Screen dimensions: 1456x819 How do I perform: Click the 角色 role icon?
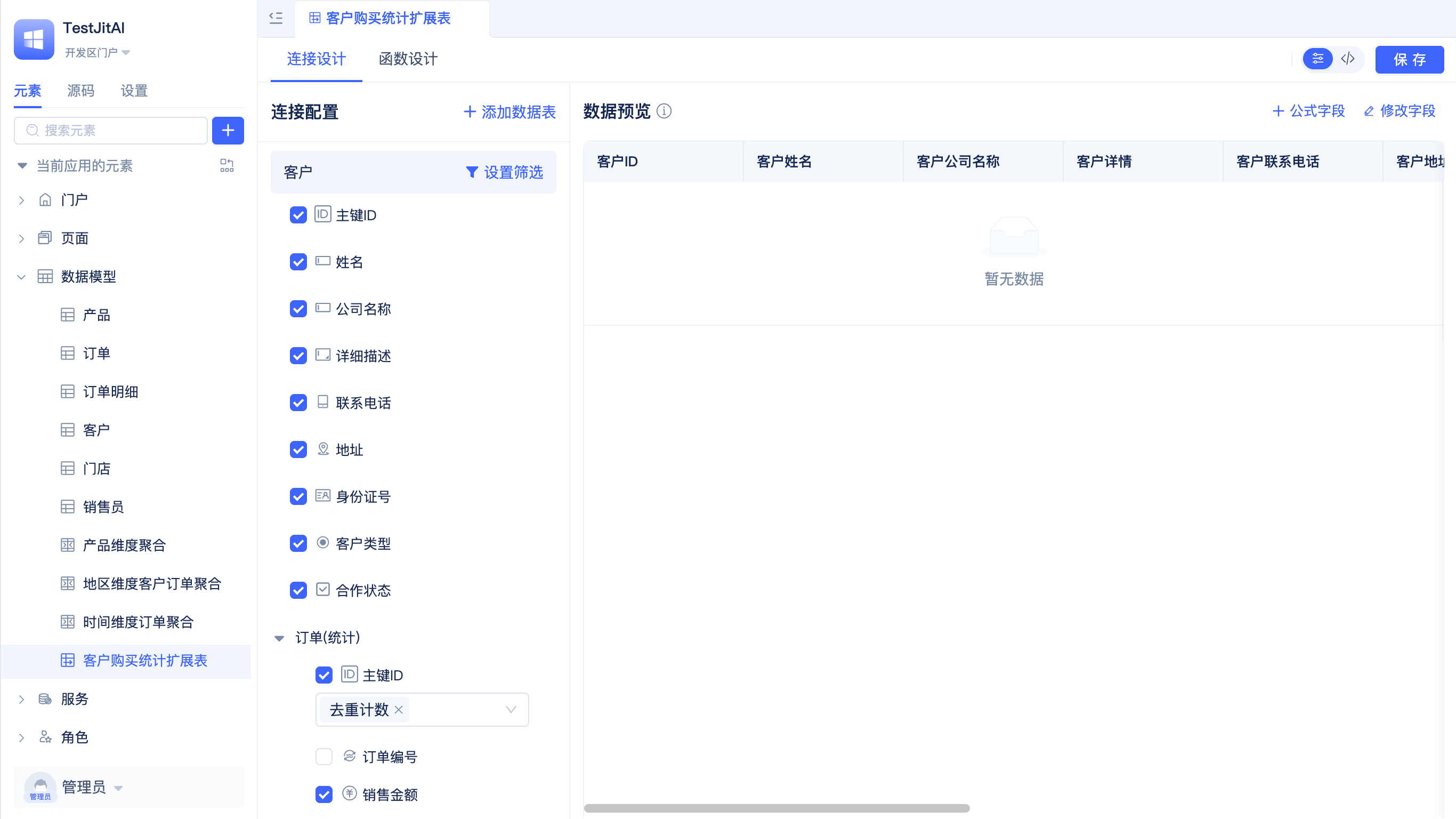point(45,737)
